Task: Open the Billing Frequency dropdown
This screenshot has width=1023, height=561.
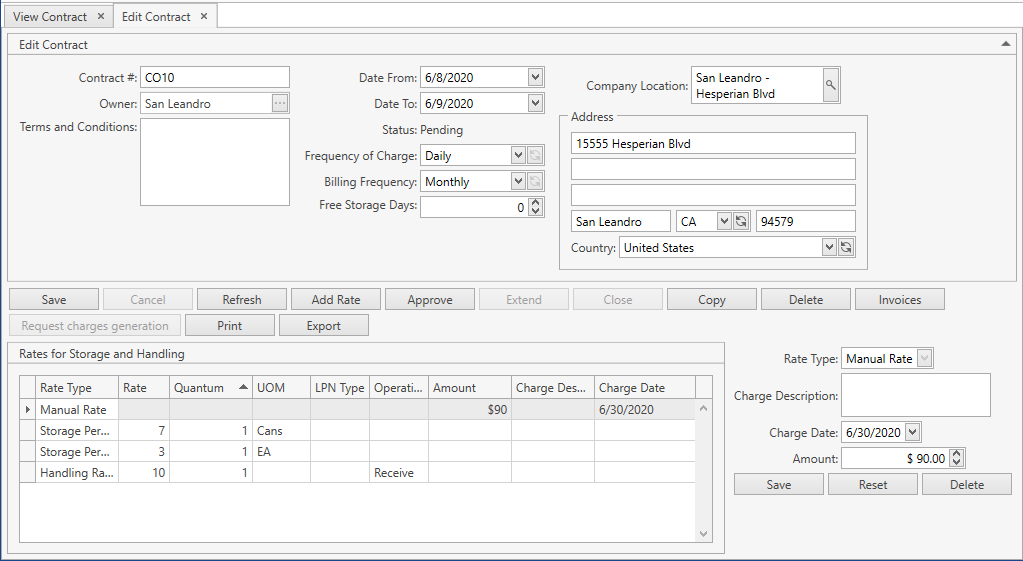Action: coord(517,181)
